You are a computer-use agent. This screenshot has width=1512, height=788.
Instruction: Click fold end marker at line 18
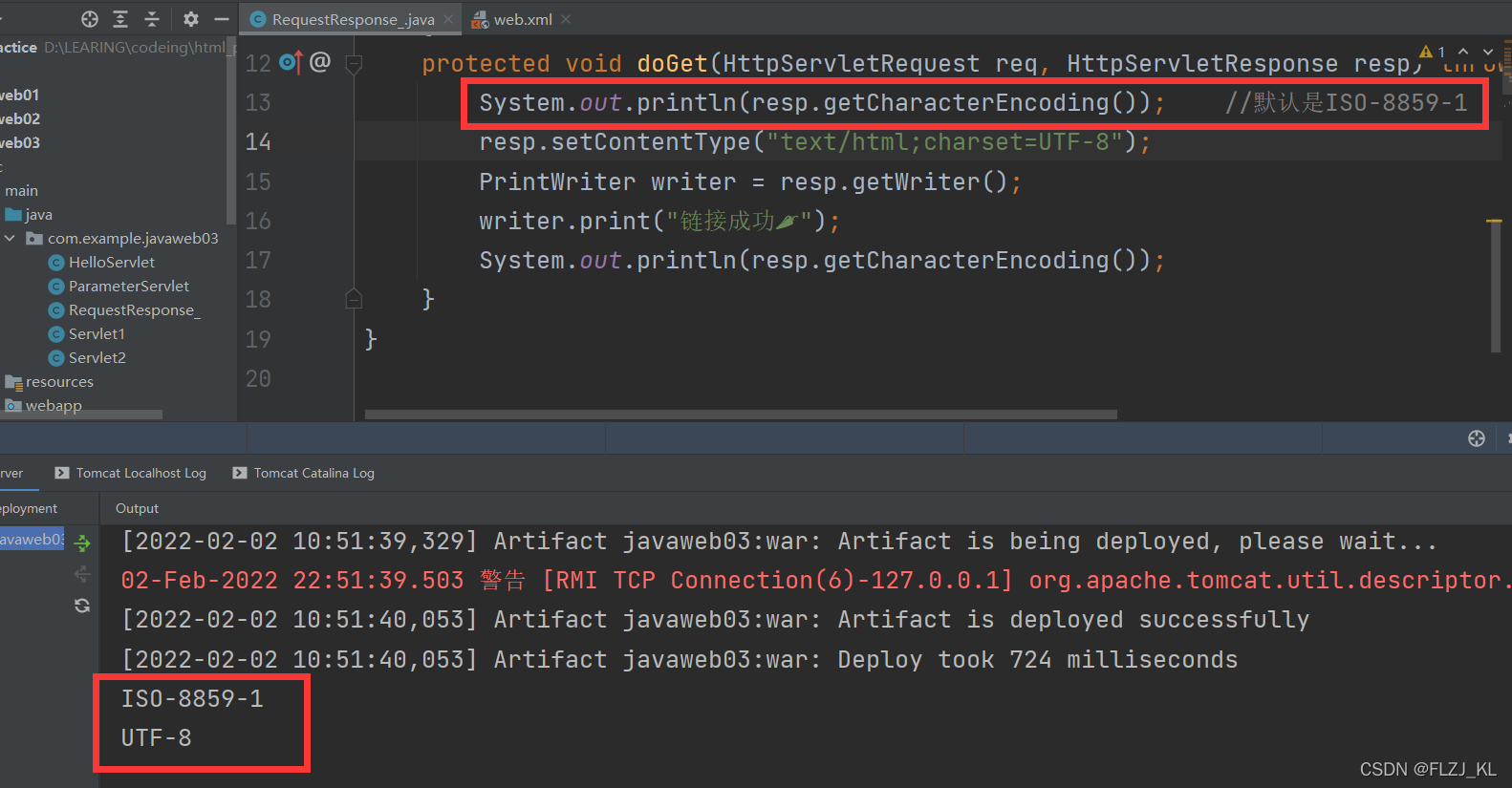(354, 299)
